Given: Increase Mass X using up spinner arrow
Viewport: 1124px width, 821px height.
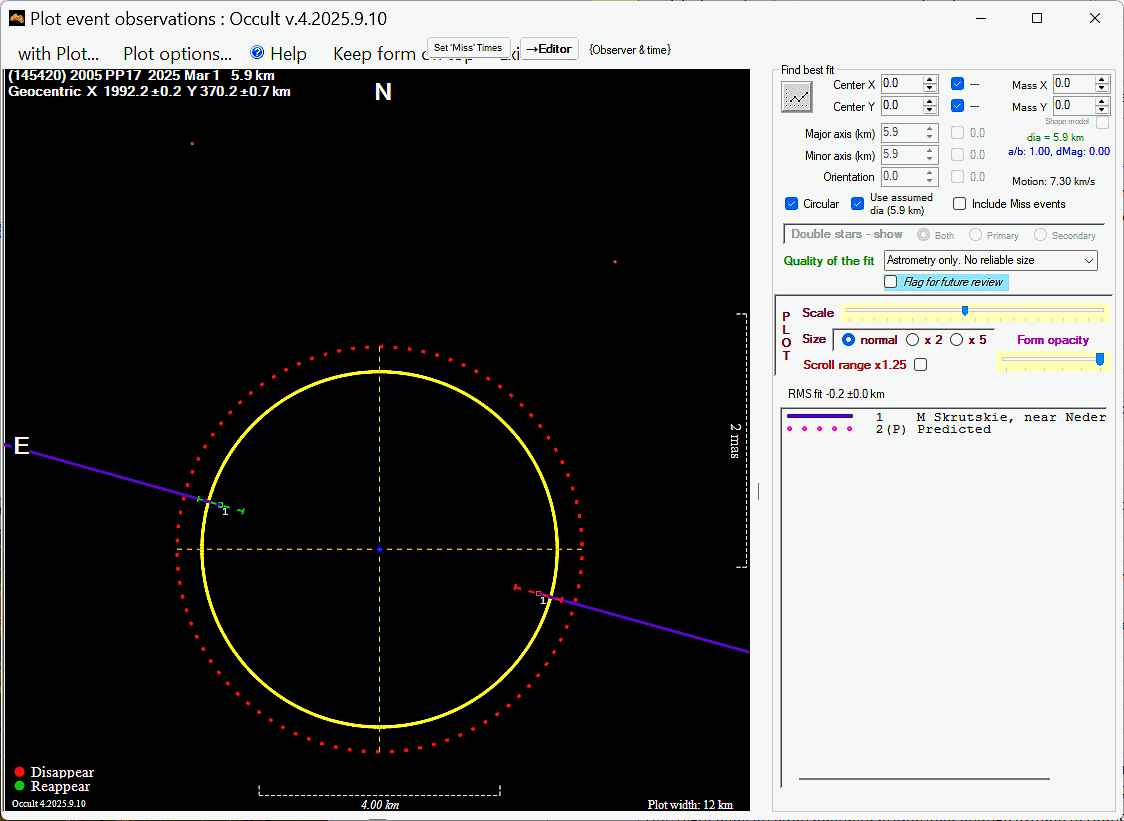Looking at the screenshot, I should point(1102,79).
